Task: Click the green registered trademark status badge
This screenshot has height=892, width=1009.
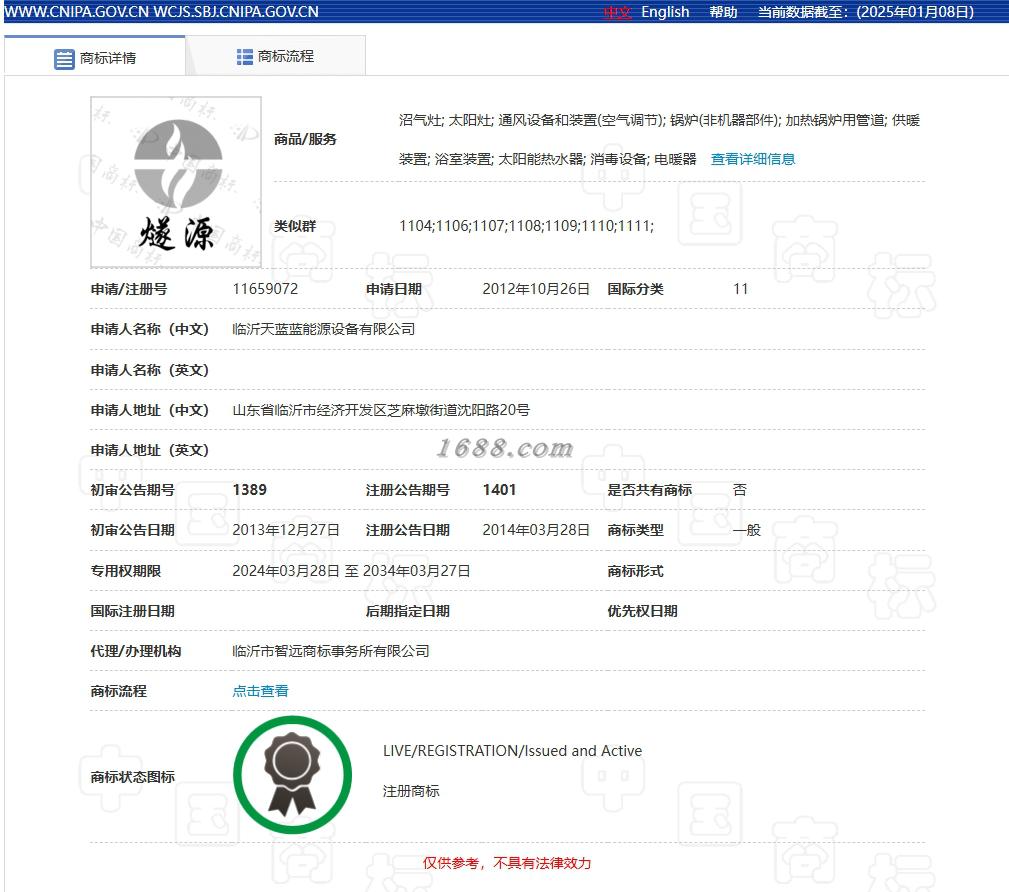Action: [x=292, y=774]
